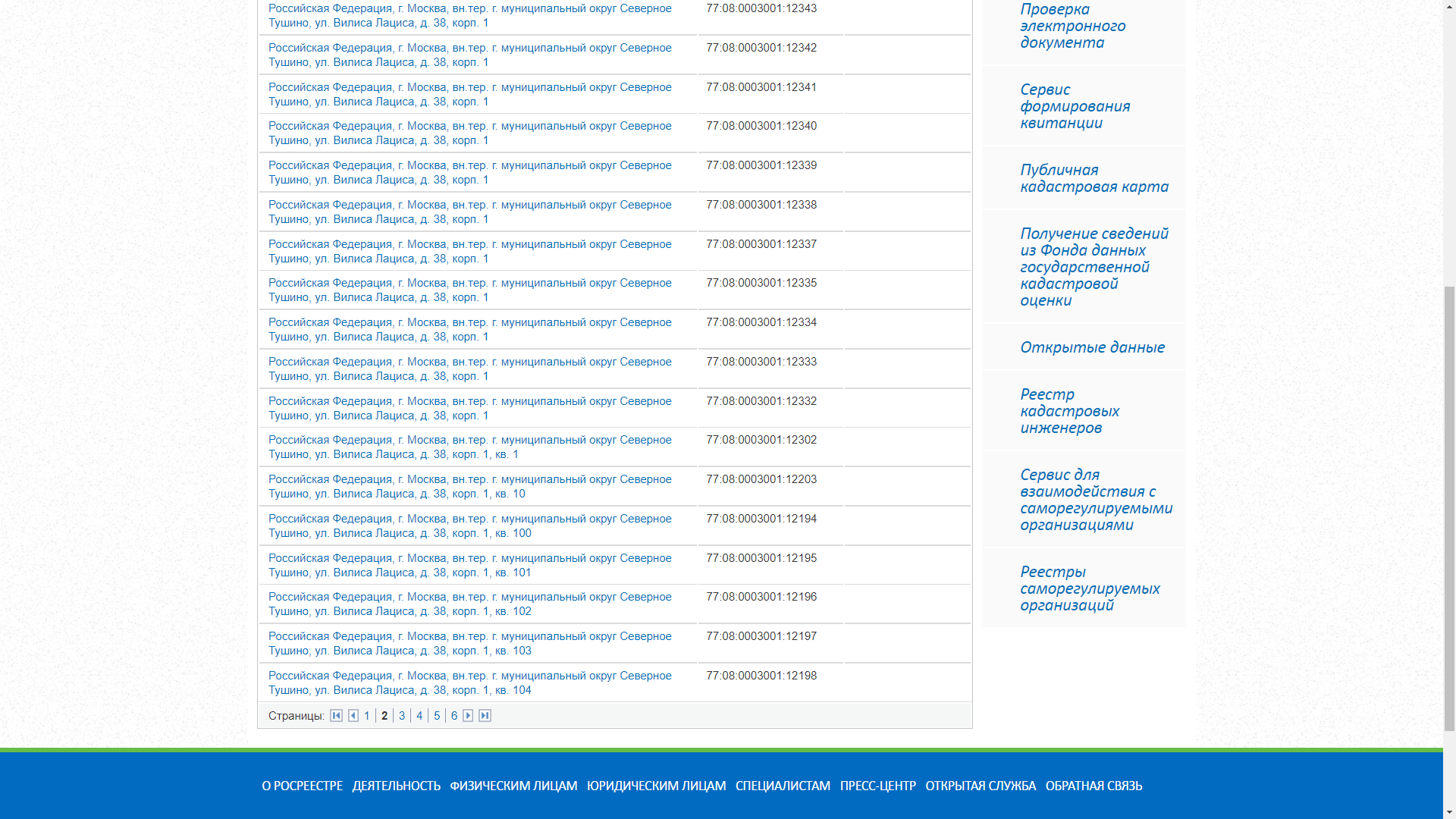Click previous page arrow icon

pos(353,716)
